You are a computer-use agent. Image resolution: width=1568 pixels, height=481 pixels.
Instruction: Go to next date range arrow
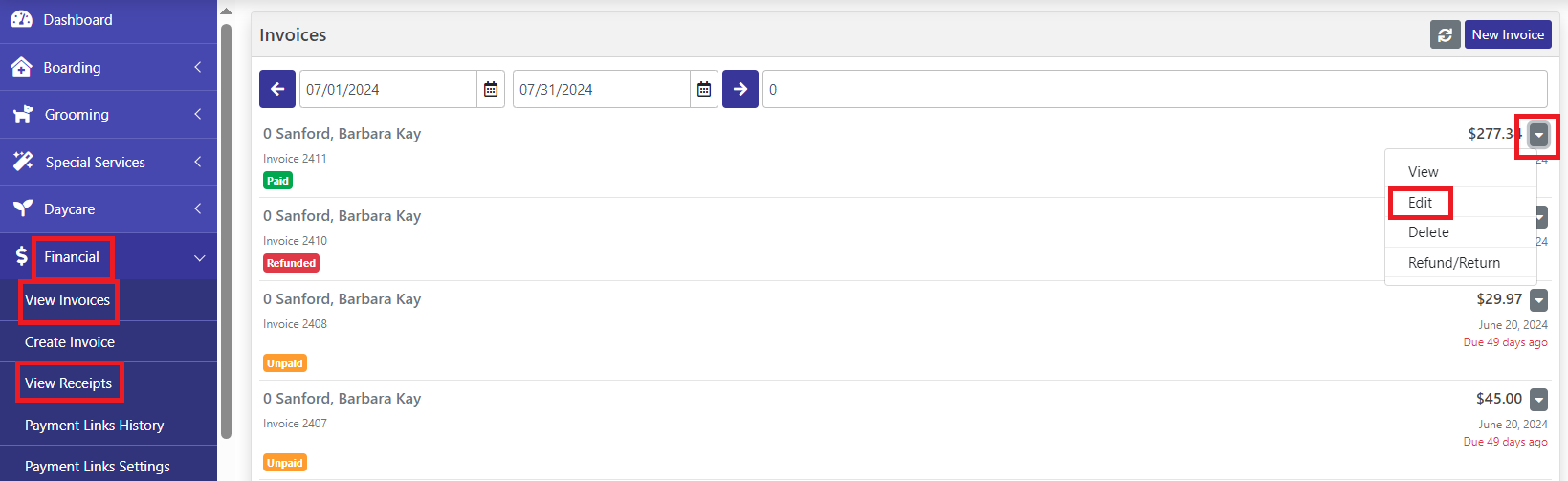[x=740, y=89]
